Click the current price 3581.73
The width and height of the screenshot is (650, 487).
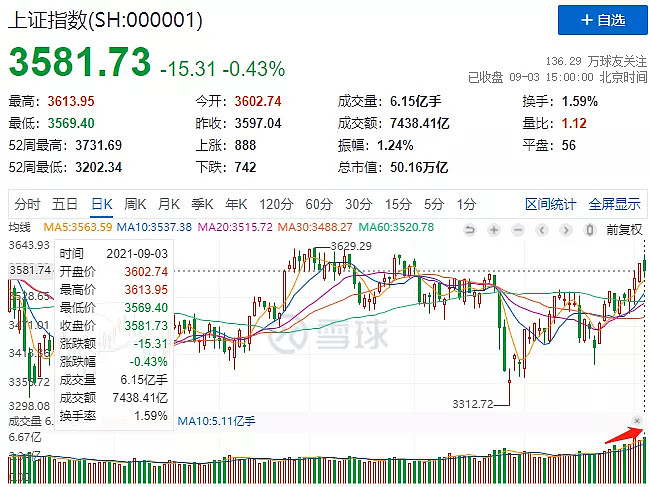[x=80, y=62]
